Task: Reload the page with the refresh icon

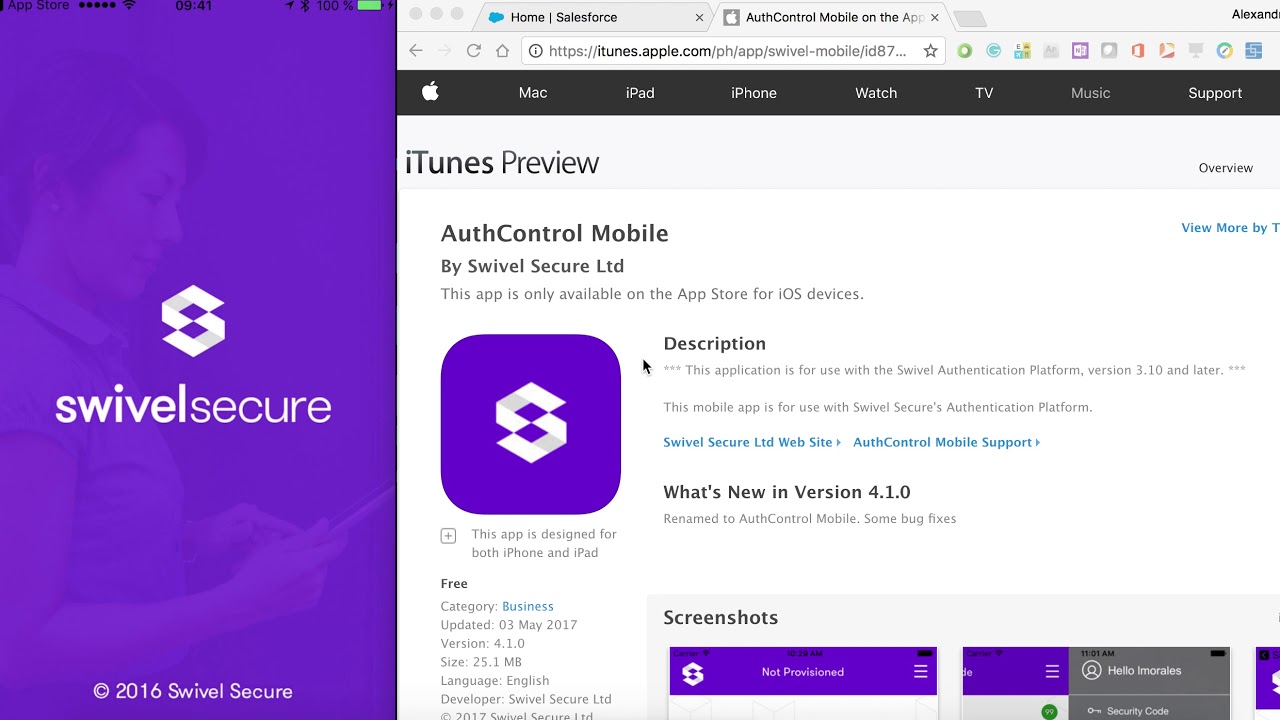Action: pos(474,51)
